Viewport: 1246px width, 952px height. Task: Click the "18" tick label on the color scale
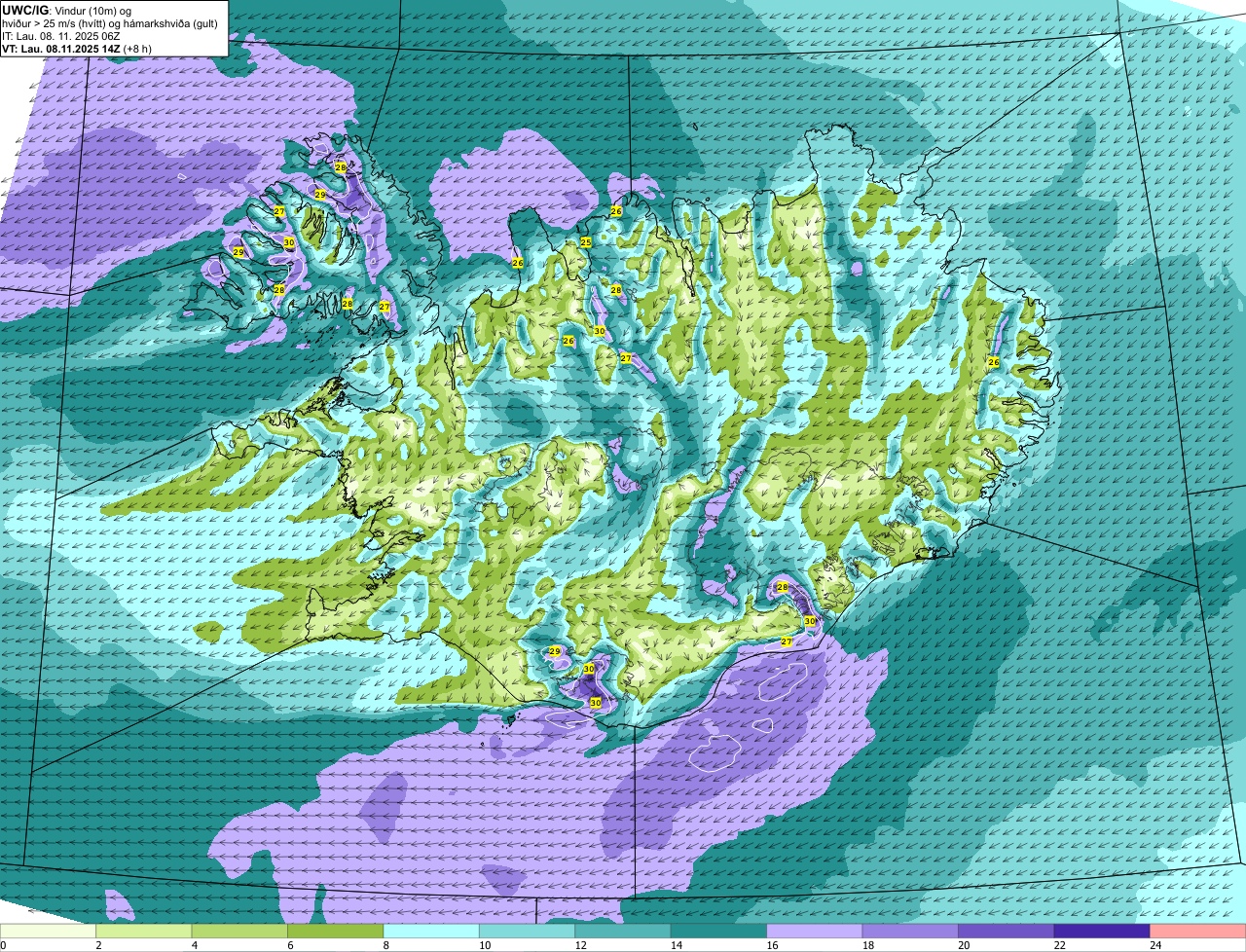coord(868,944)
